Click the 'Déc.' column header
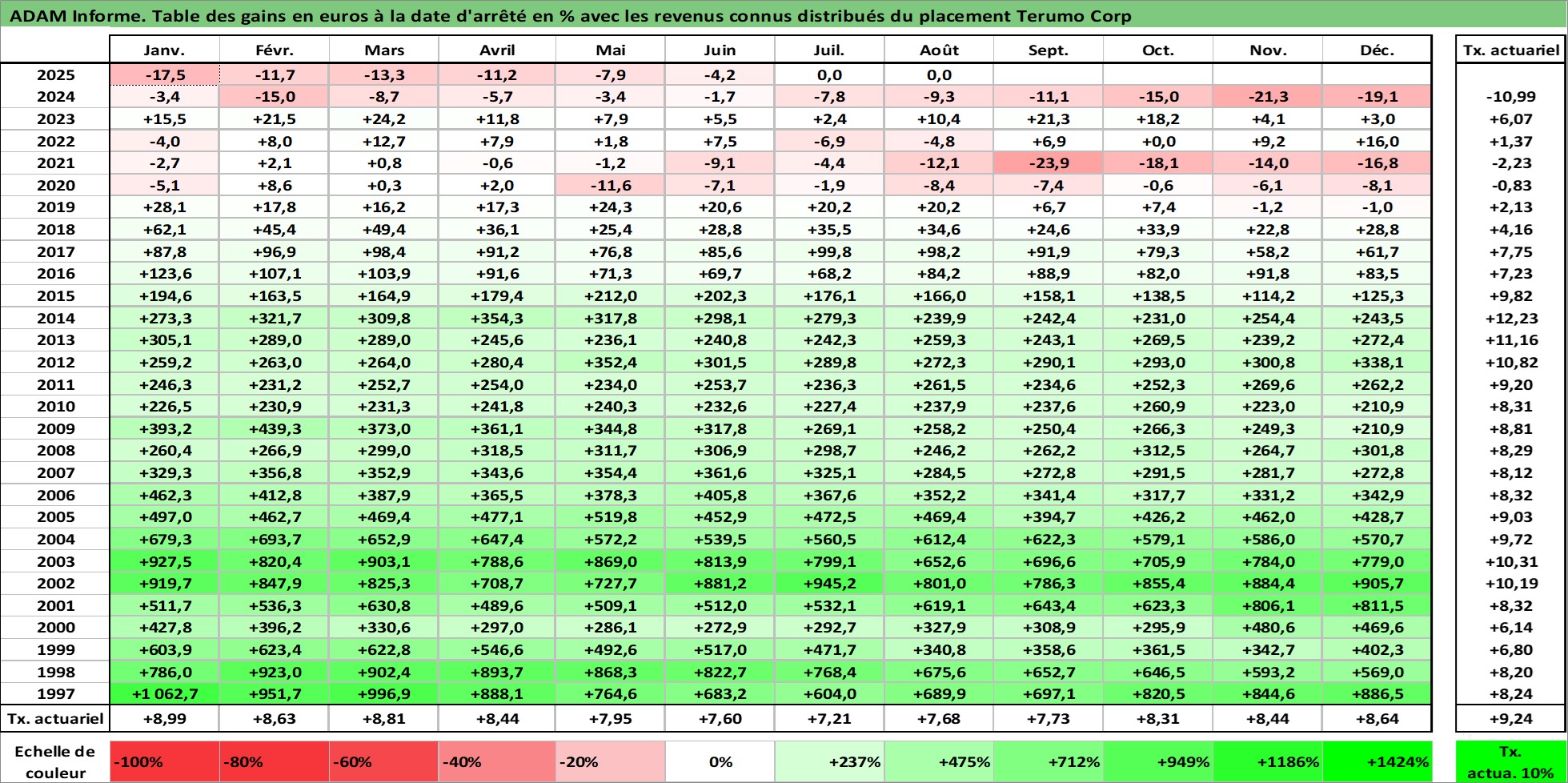 click(1377, 50)
